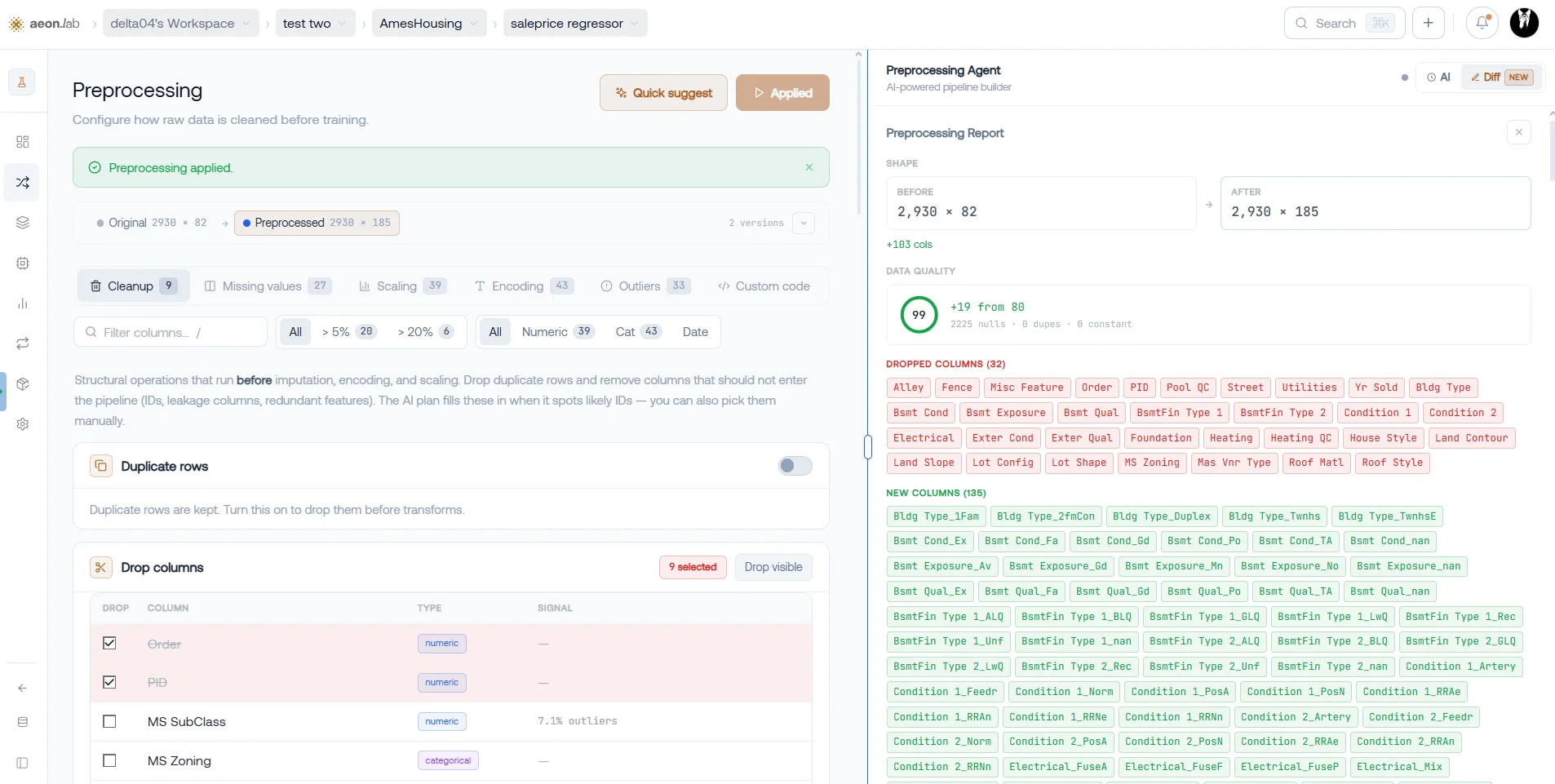This screenshot has height=784, width=1555.
Task: Switch to Missing values tab
Action: coord(267,286)
